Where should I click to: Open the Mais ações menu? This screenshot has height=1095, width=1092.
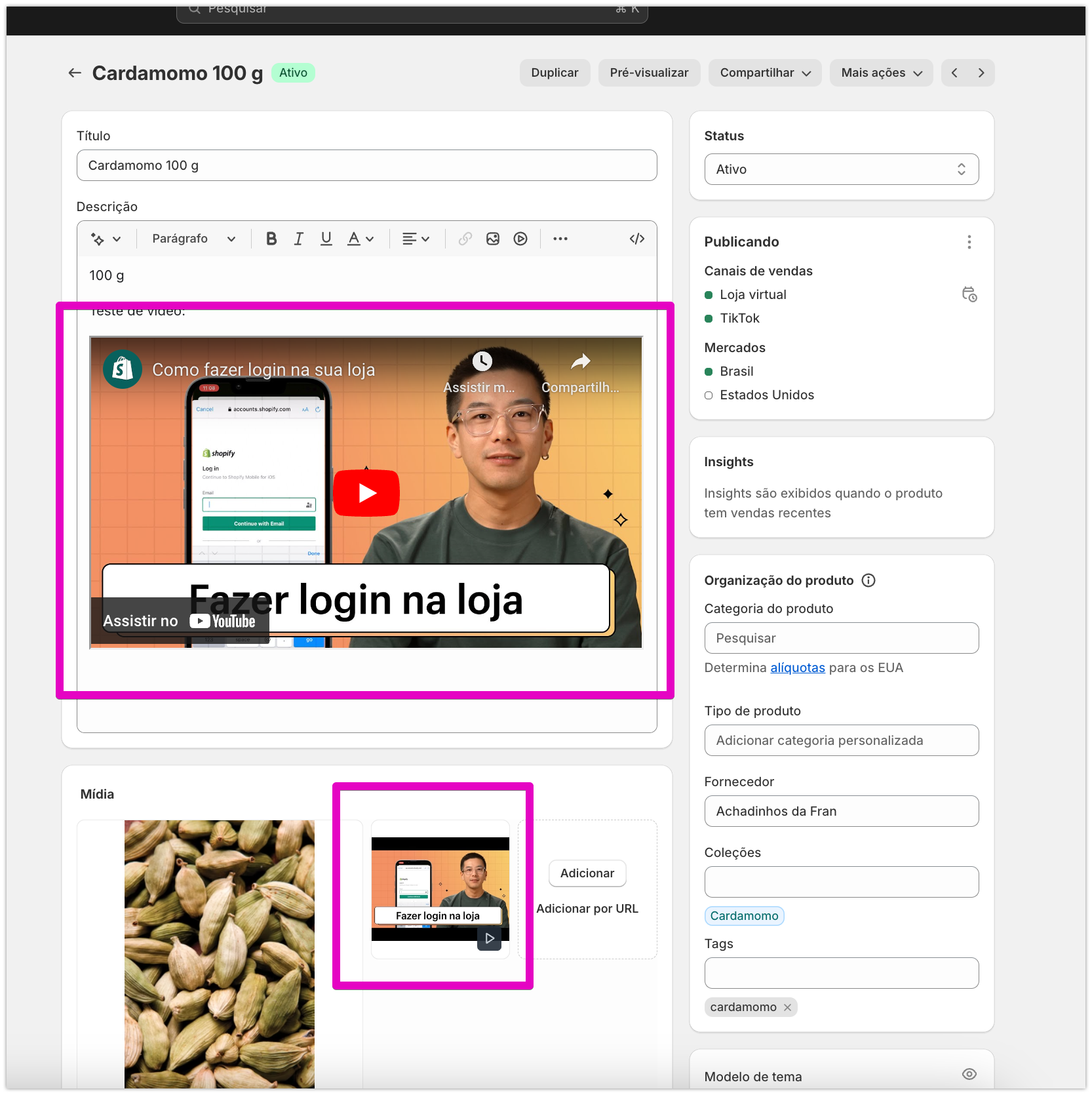tap(881, 73)
